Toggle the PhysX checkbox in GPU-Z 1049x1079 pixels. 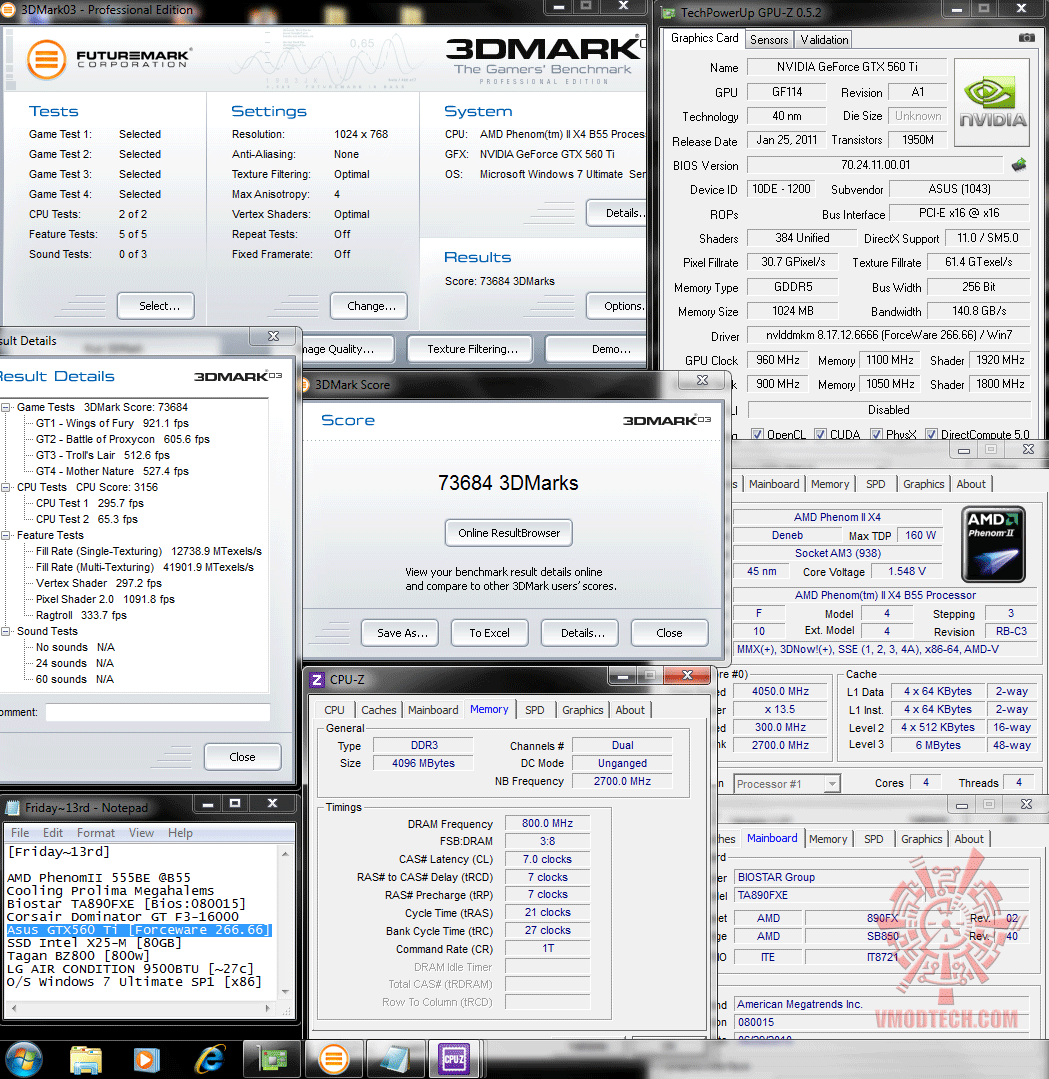tap(876, 434)
